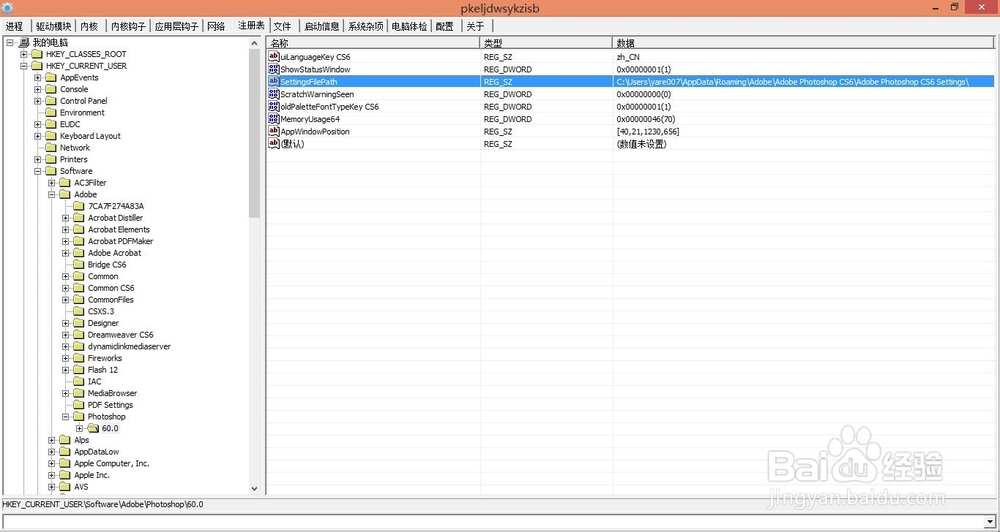
Task: Sort by the 数据 column header
Action: [x=804, y=43]
